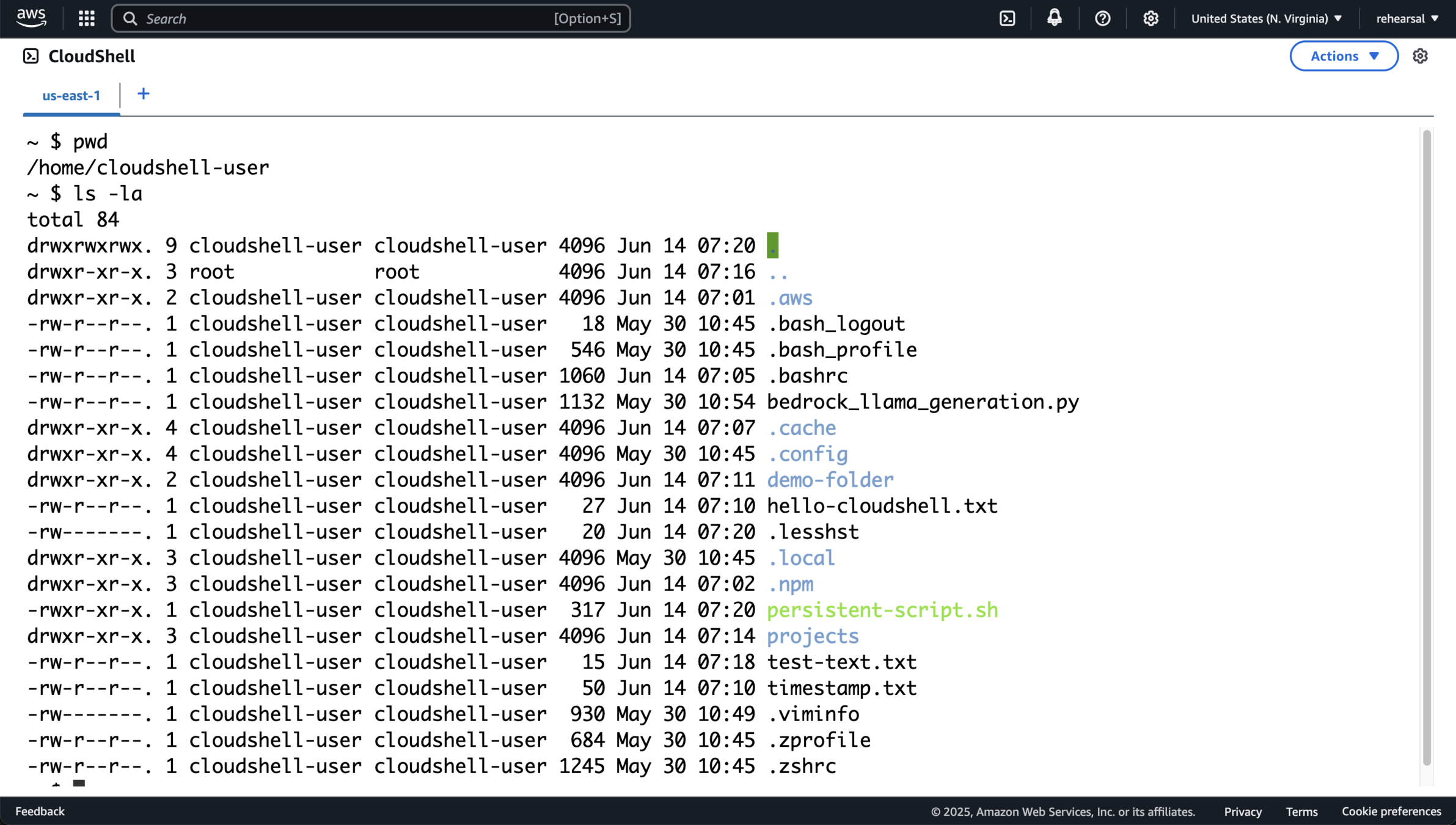
Task: Click the persistent-script.sh filename in terminal output
Action: coord(882,610)
